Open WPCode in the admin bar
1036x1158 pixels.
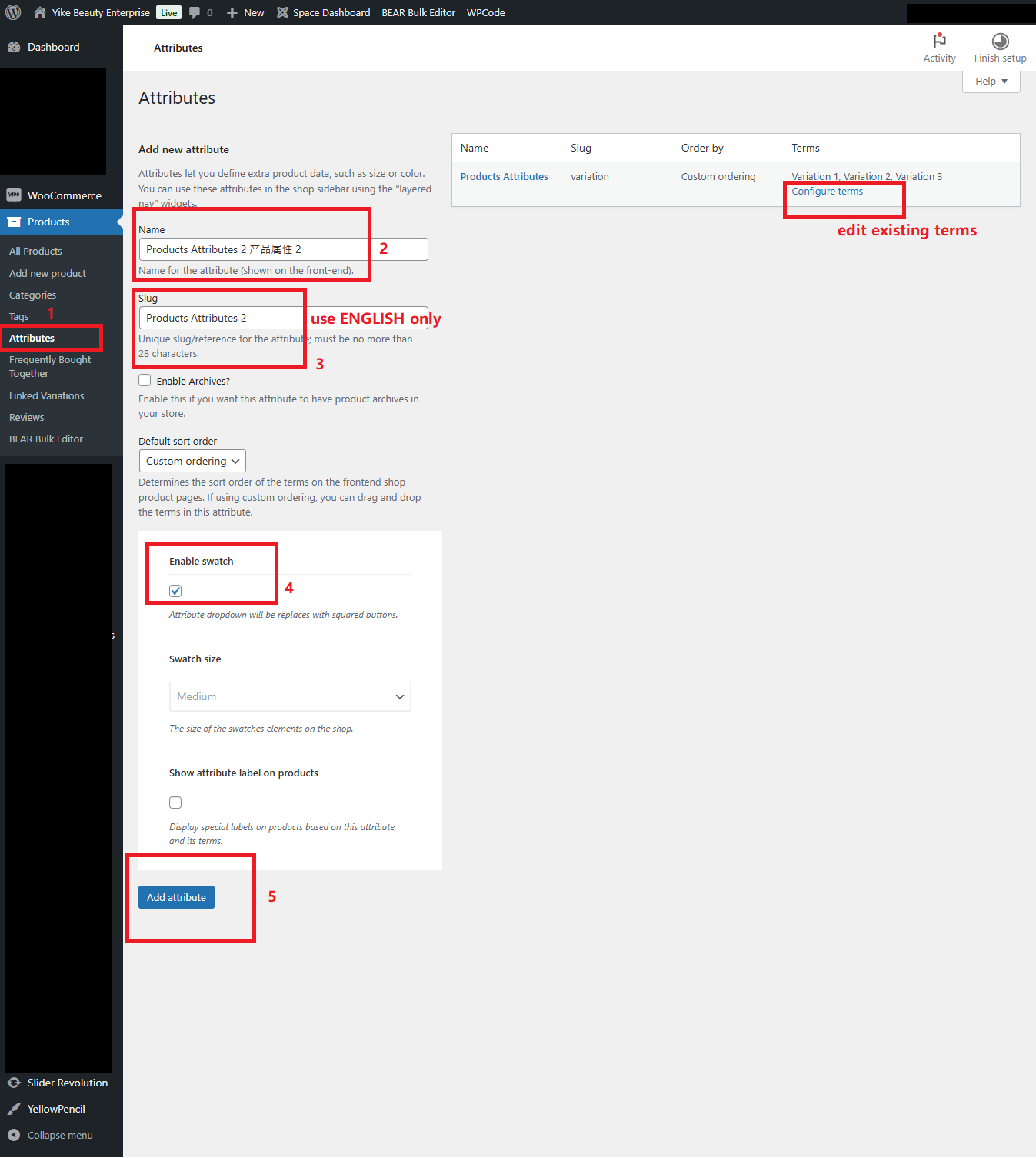(x=486, y=12)
